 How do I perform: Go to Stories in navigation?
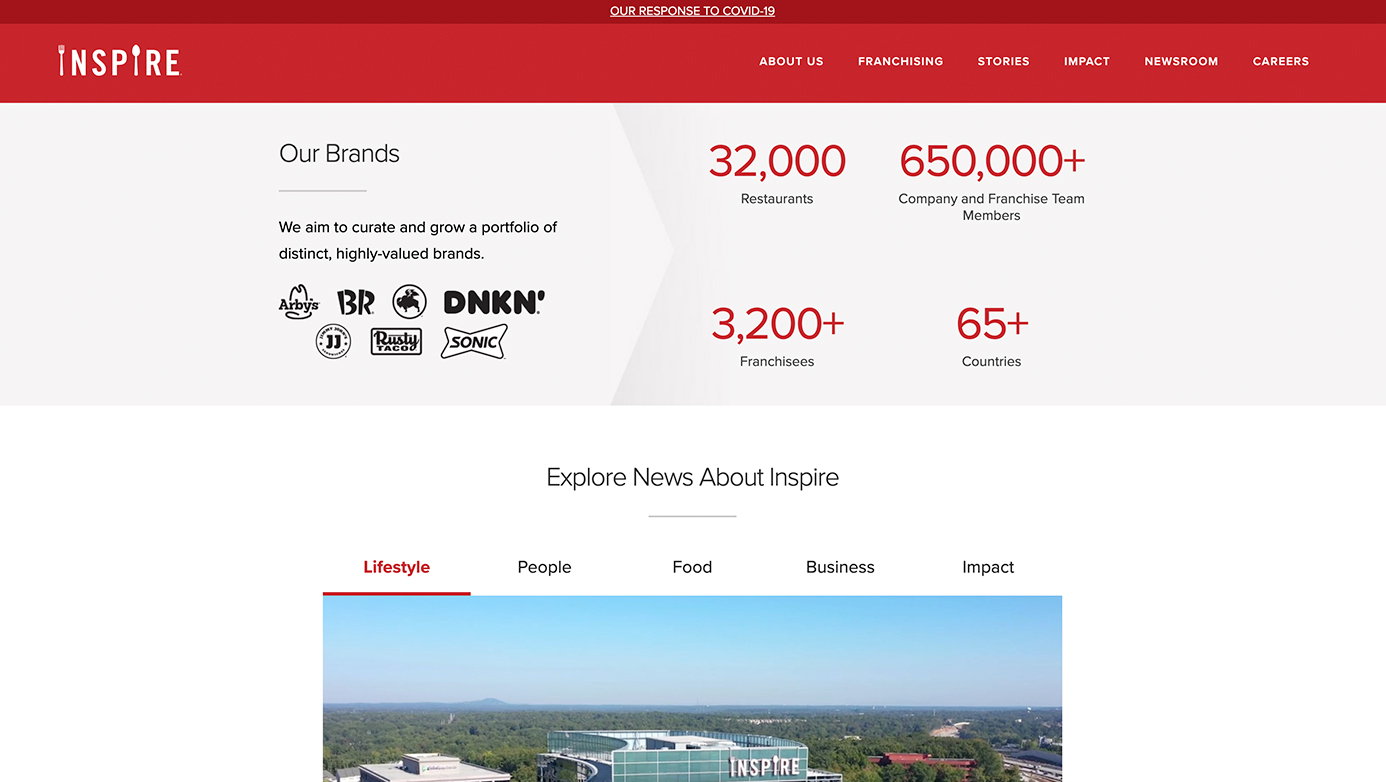point(1003,61)
